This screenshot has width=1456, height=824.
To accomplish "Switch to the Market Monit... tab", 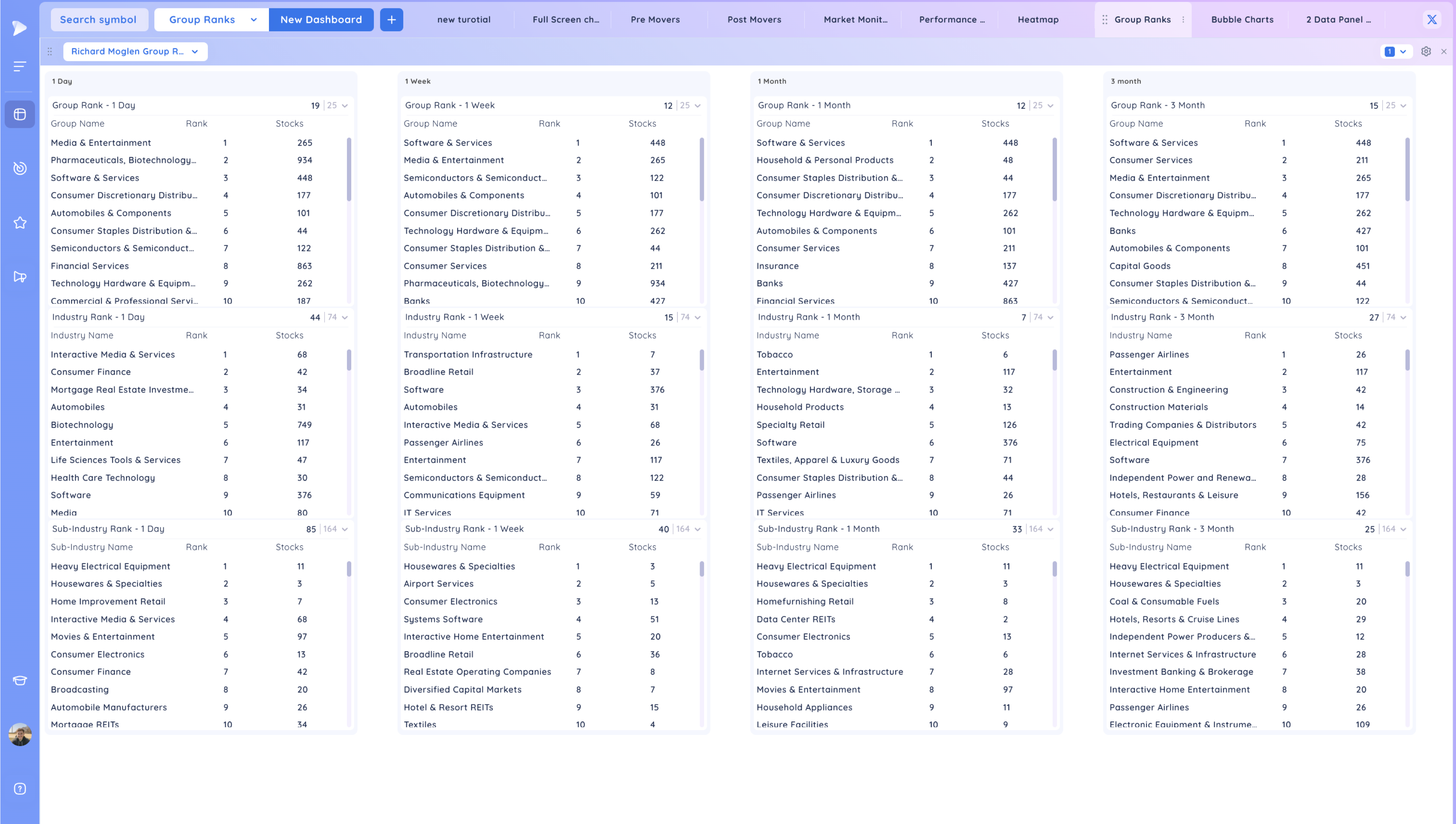I will [x=856, y=20].
